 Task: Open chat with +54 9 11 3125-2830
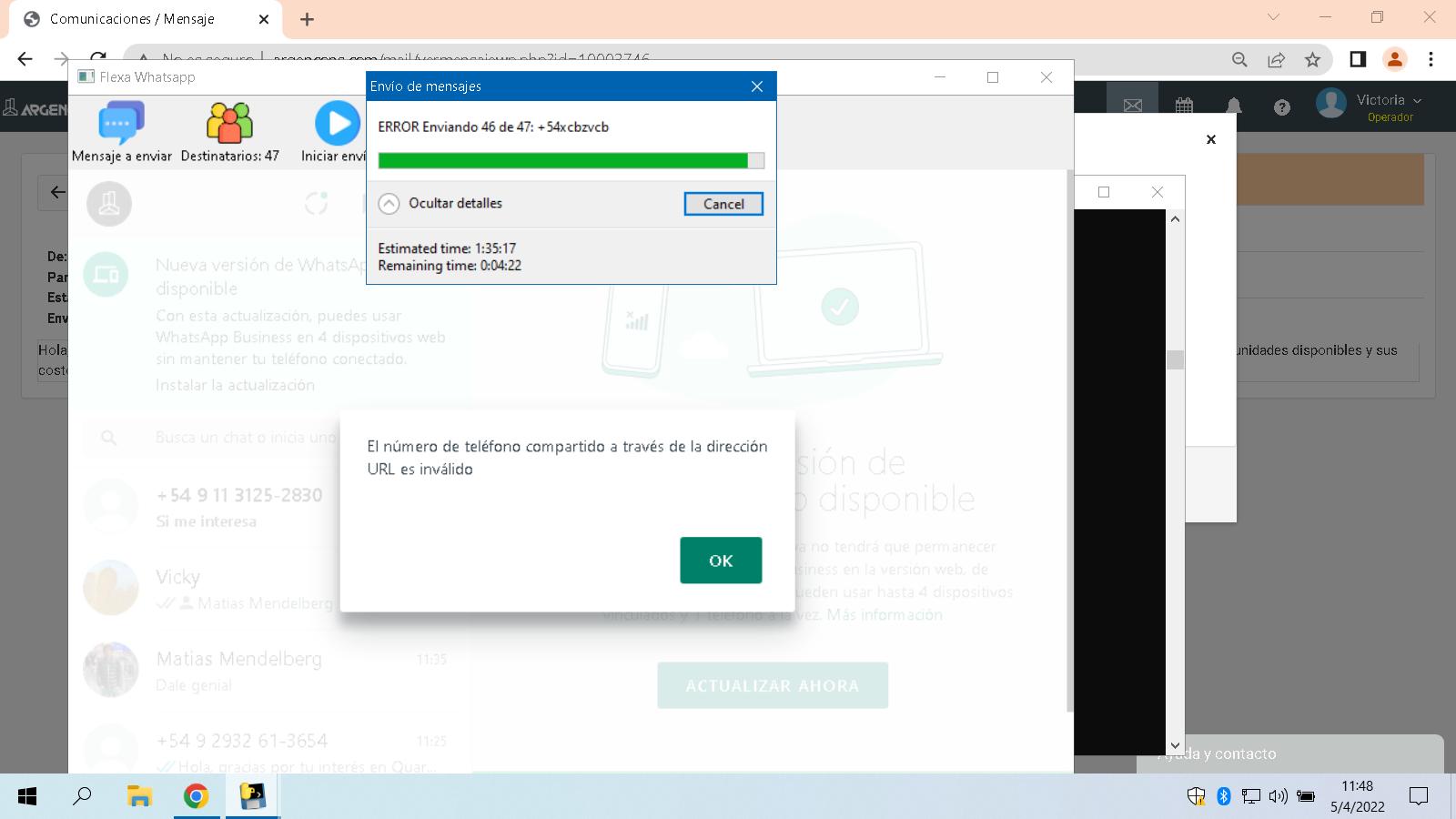pos(270,506)
